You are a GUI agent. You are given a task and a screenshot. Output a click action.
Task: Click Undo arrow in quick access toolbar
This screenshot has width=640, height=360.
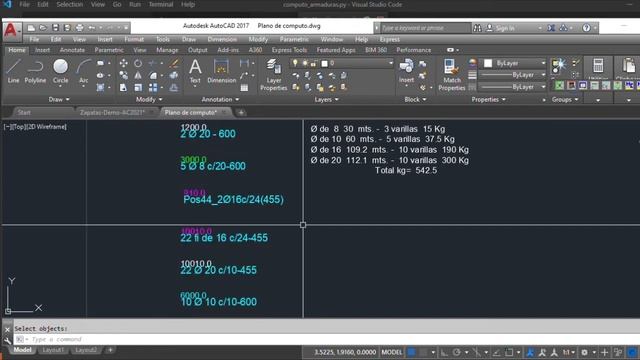[92, 28]
